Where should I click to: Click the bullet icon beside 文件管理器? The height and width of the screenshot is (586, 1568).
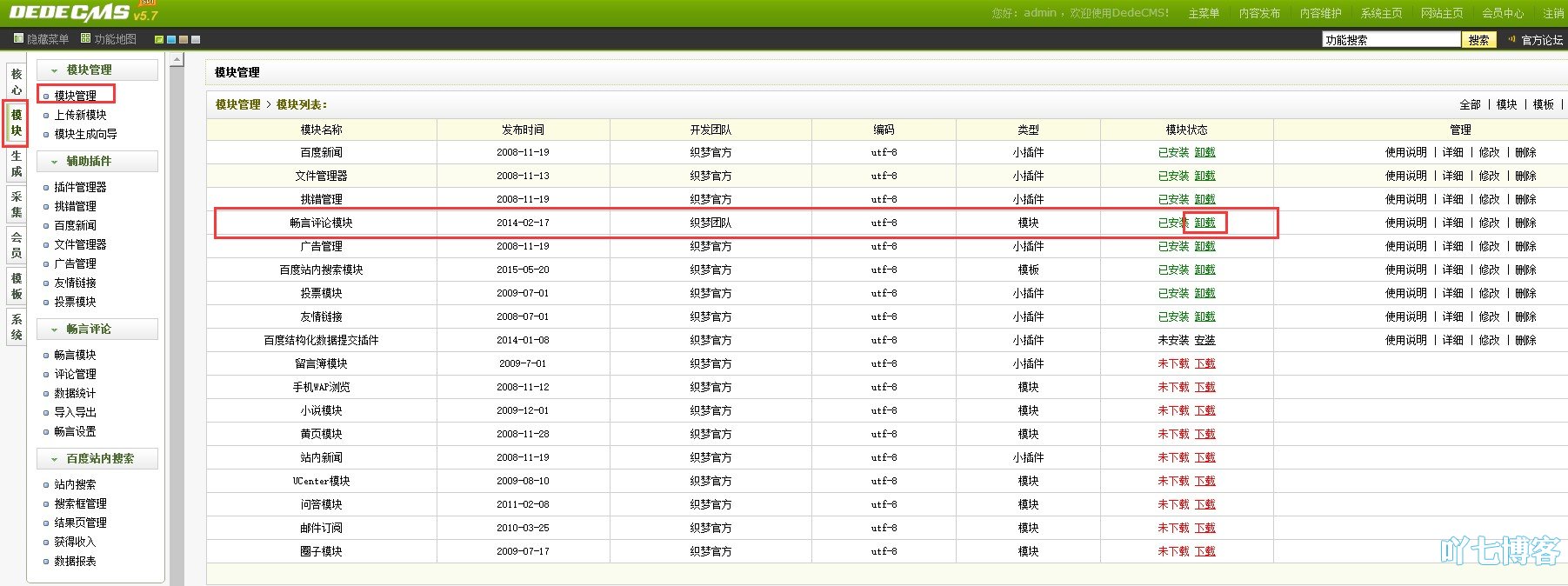47,245
